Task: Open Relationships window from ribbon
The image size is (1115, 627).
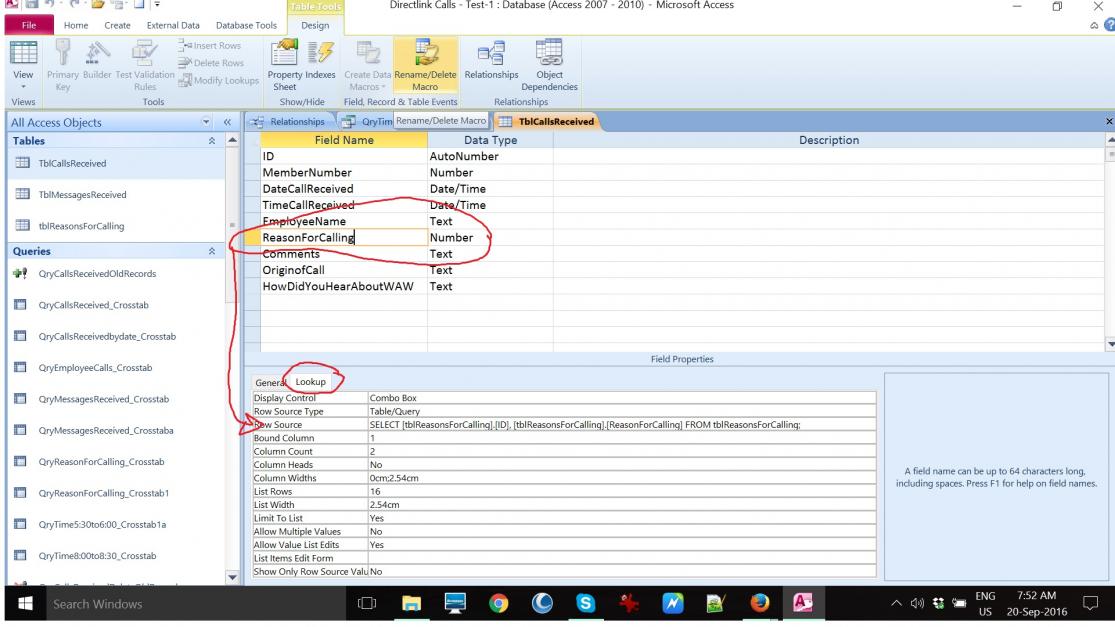Action: click(x=491, y=60)
